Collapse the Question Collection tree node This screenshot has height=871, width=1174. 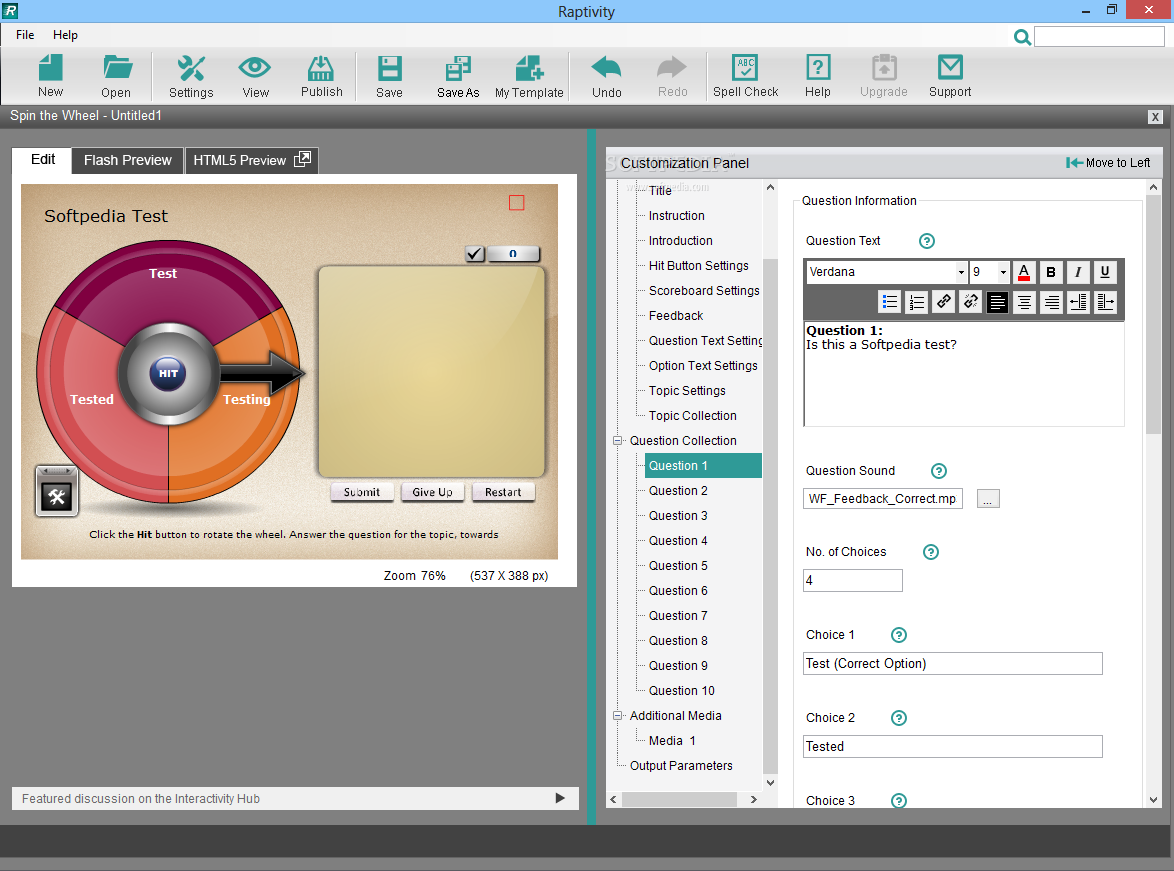618,441
